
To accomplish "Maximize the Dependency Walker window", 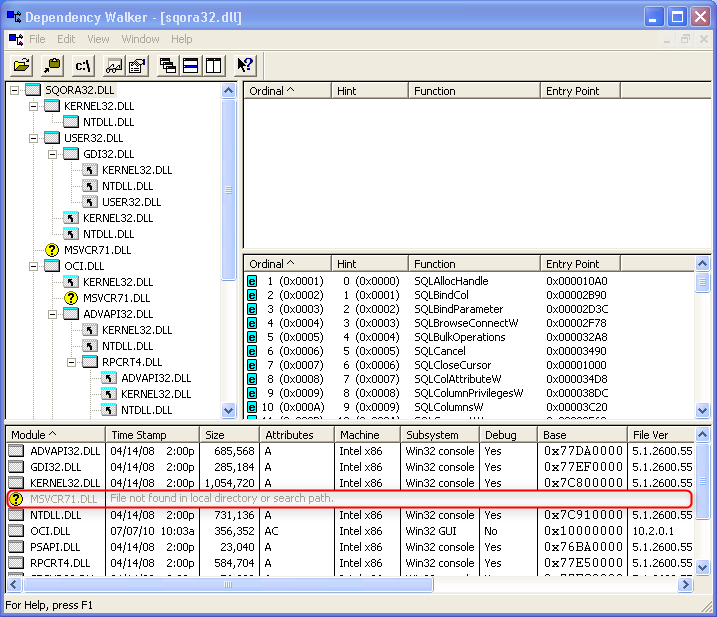I will tap(677, 17).
